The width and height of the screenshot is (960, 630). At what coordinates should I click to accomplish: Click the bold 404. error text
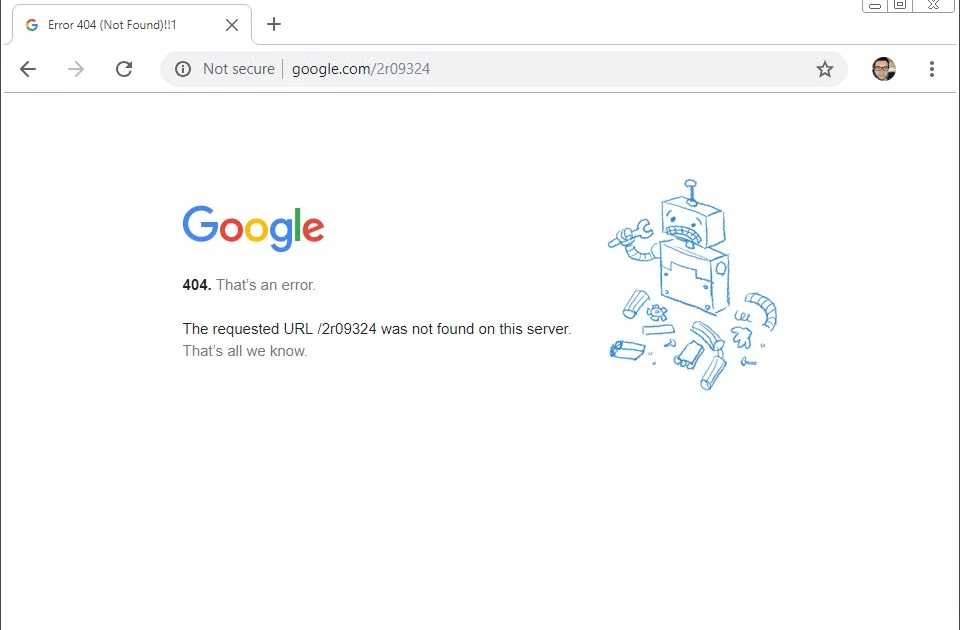click(x=197, y=285)
